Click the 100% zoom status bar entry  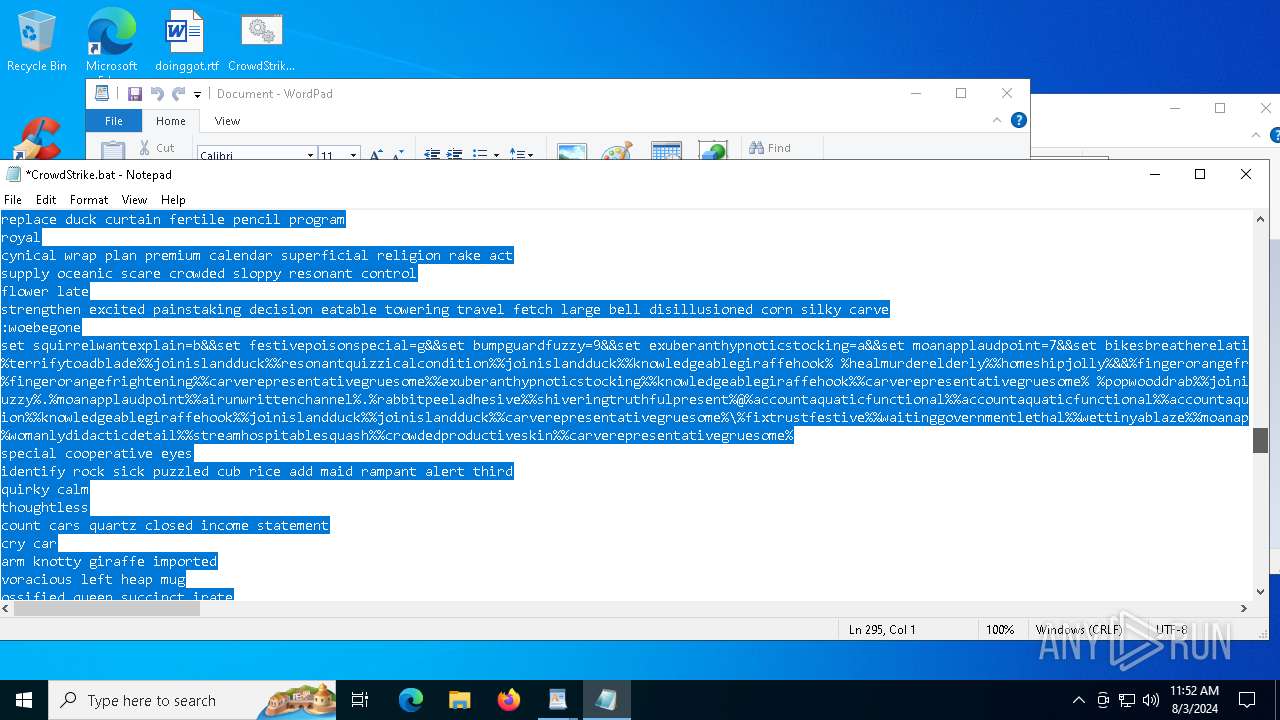(x=1000, y=630)
